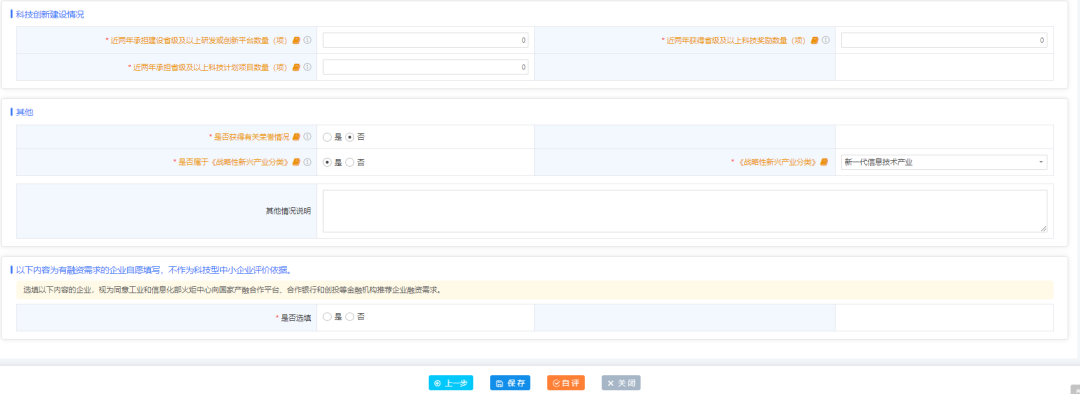The height and width of the screenshot is (394, 1080).
Task: Focus the 研发或创新平台数量 input field
Action: (426, 40)
